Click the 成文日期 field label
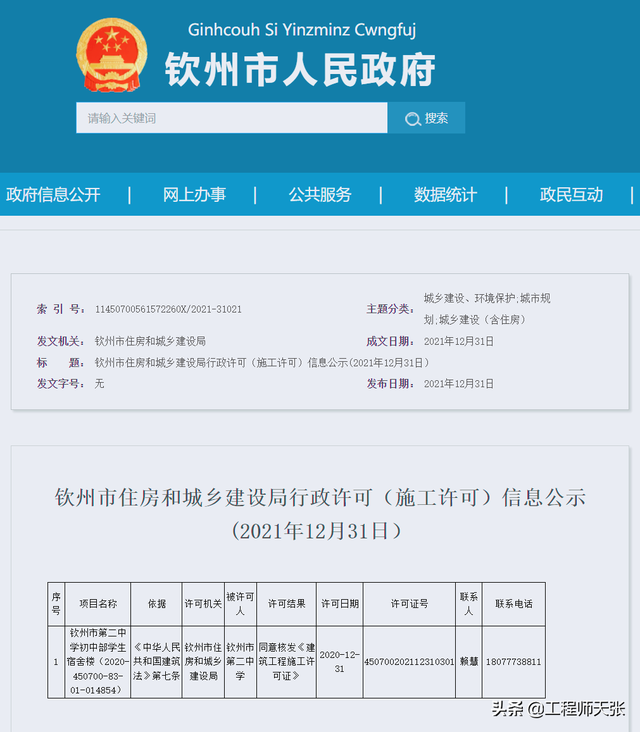The image size is (640, 732). (x=390, y=341)
